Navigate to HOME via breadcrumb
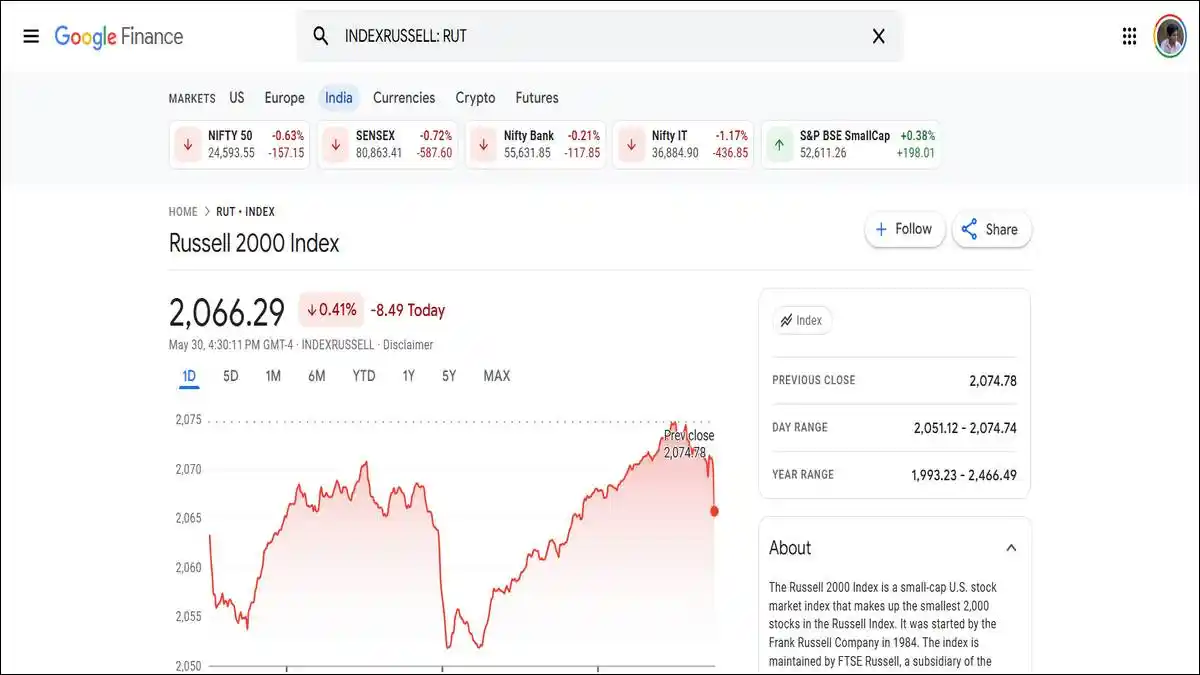Image resolution: width=1200 pixels, height=675 pixels. [183, 211]
